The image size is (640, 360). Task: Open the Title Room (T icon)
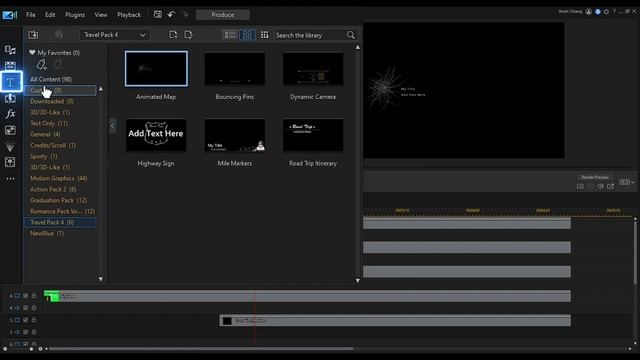click(x=10, y=82)
